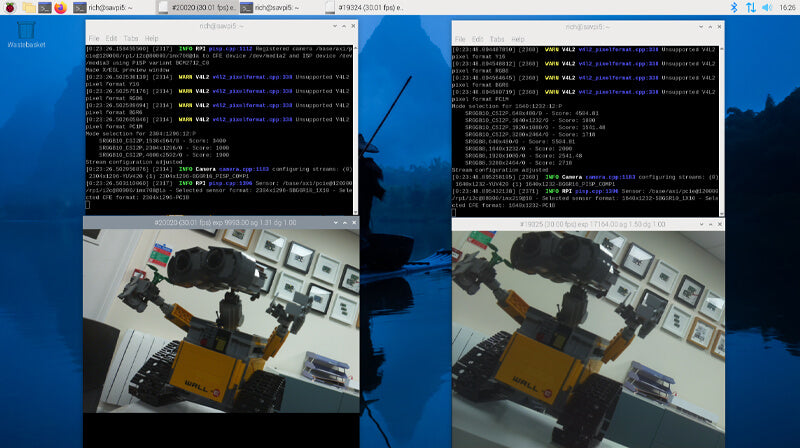The width and height of the screenshot is (800, 448).
Task: Click 'Stream configuration adjusted' in left terminal
Action: click(x=134, y=162)
